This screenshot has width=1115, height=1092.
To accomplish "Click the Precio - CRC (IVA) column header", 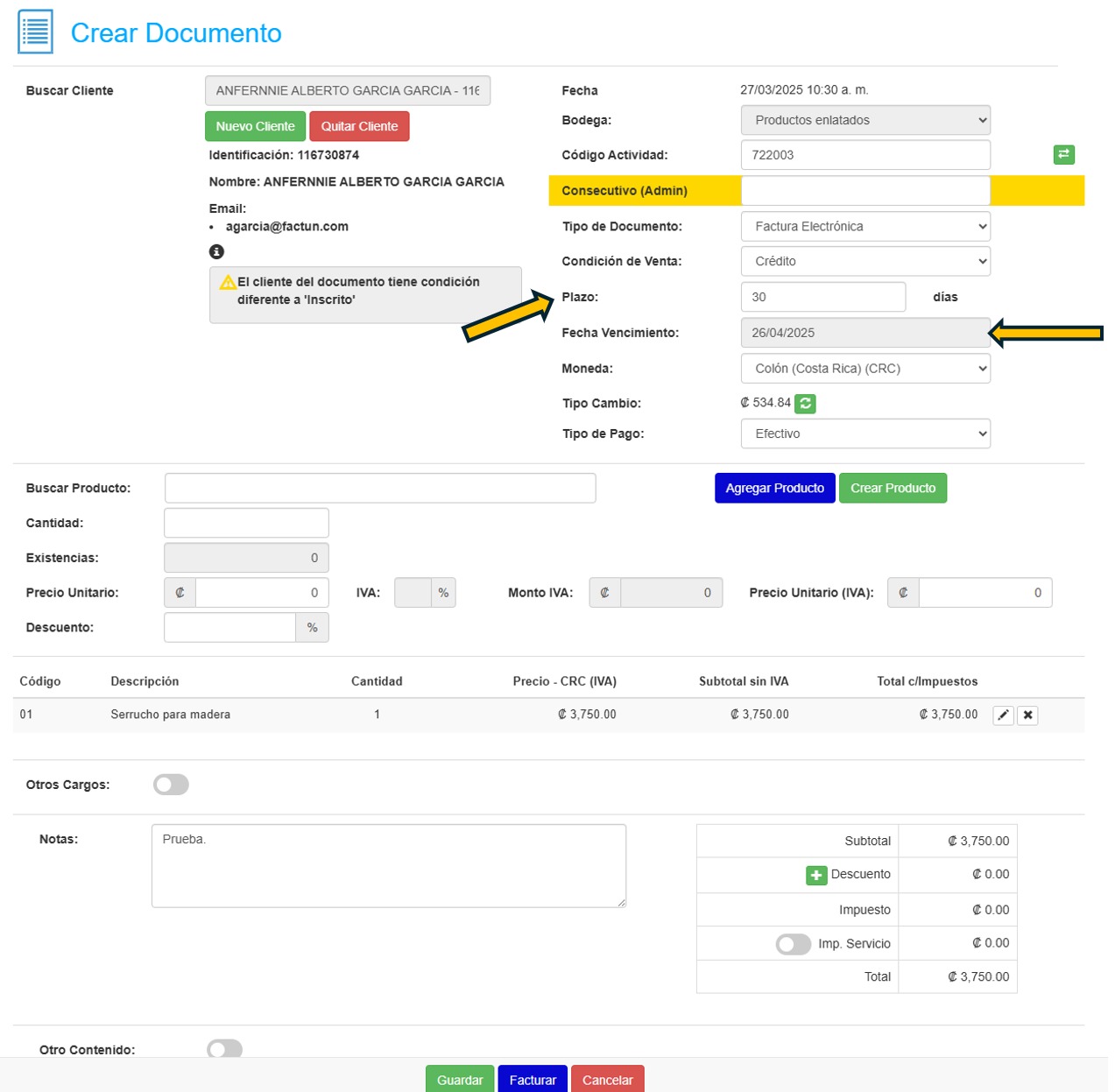I will [565, 681].
